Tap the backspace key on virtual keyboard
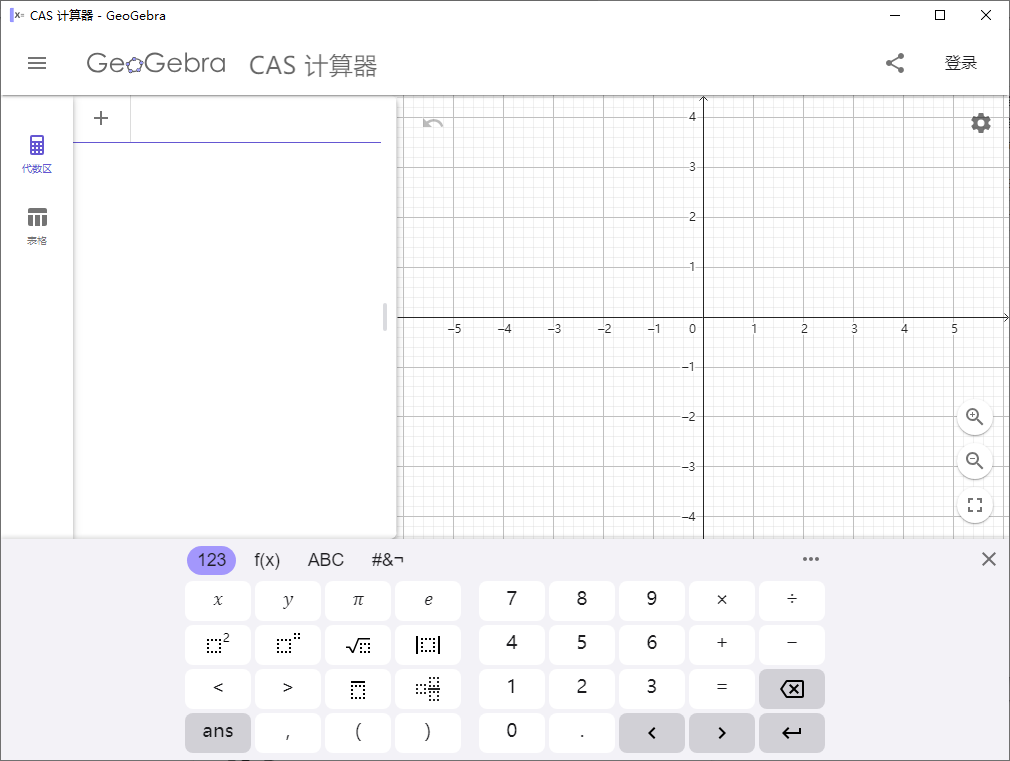This screenshot has width=1010, height=761. pyautogui.click(x=791, y=688)
